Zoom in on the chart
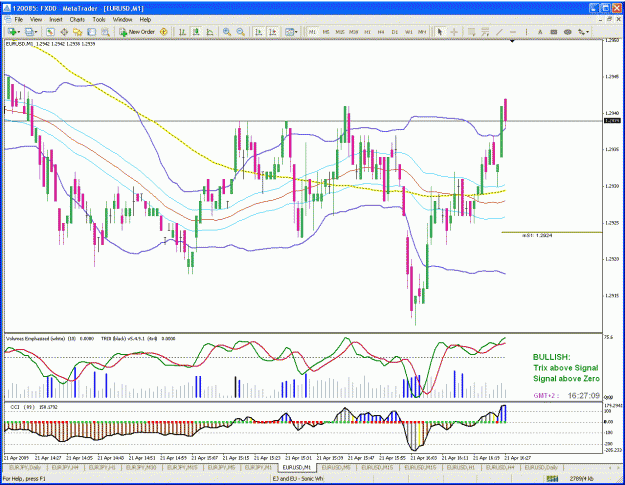 point(227,32)
